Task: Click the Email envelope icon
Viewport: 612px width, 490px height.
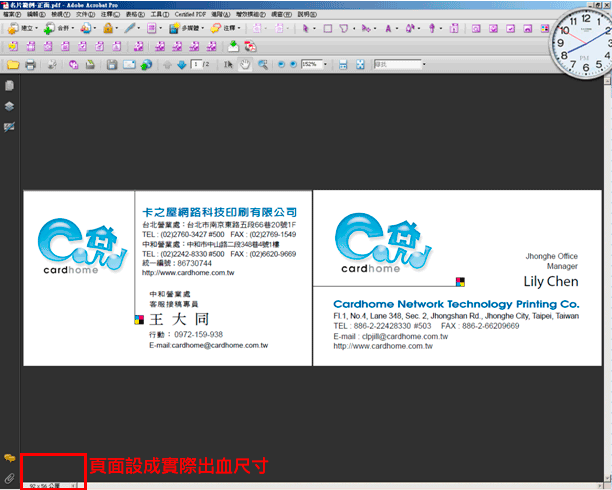Action: click(129, 64)
